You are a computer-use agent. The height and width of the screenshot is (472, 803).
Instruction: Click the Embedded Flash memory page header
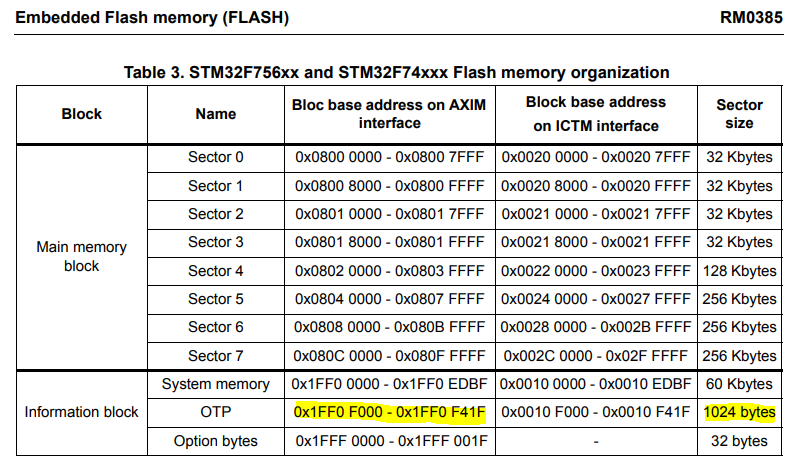click(x=152, y=17)
